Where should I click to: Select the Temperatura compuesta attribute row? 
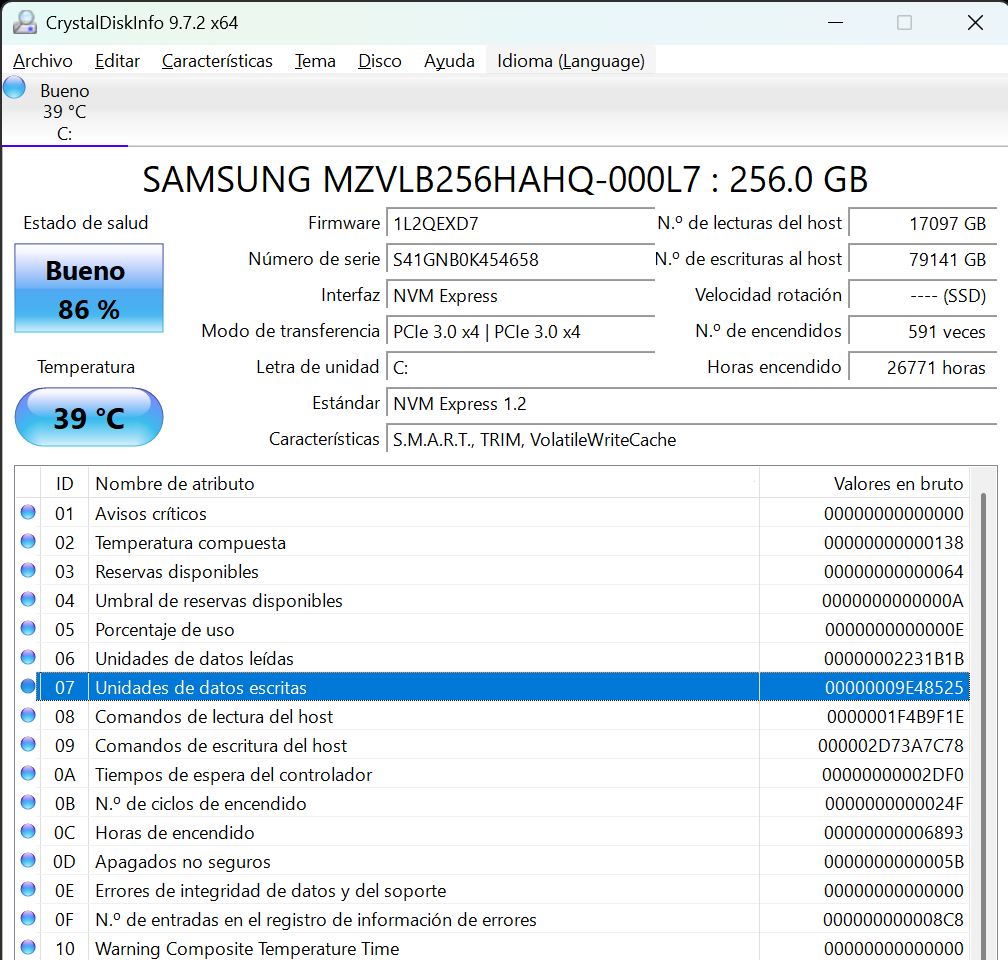pyautogui.click(x=492, y=542)
